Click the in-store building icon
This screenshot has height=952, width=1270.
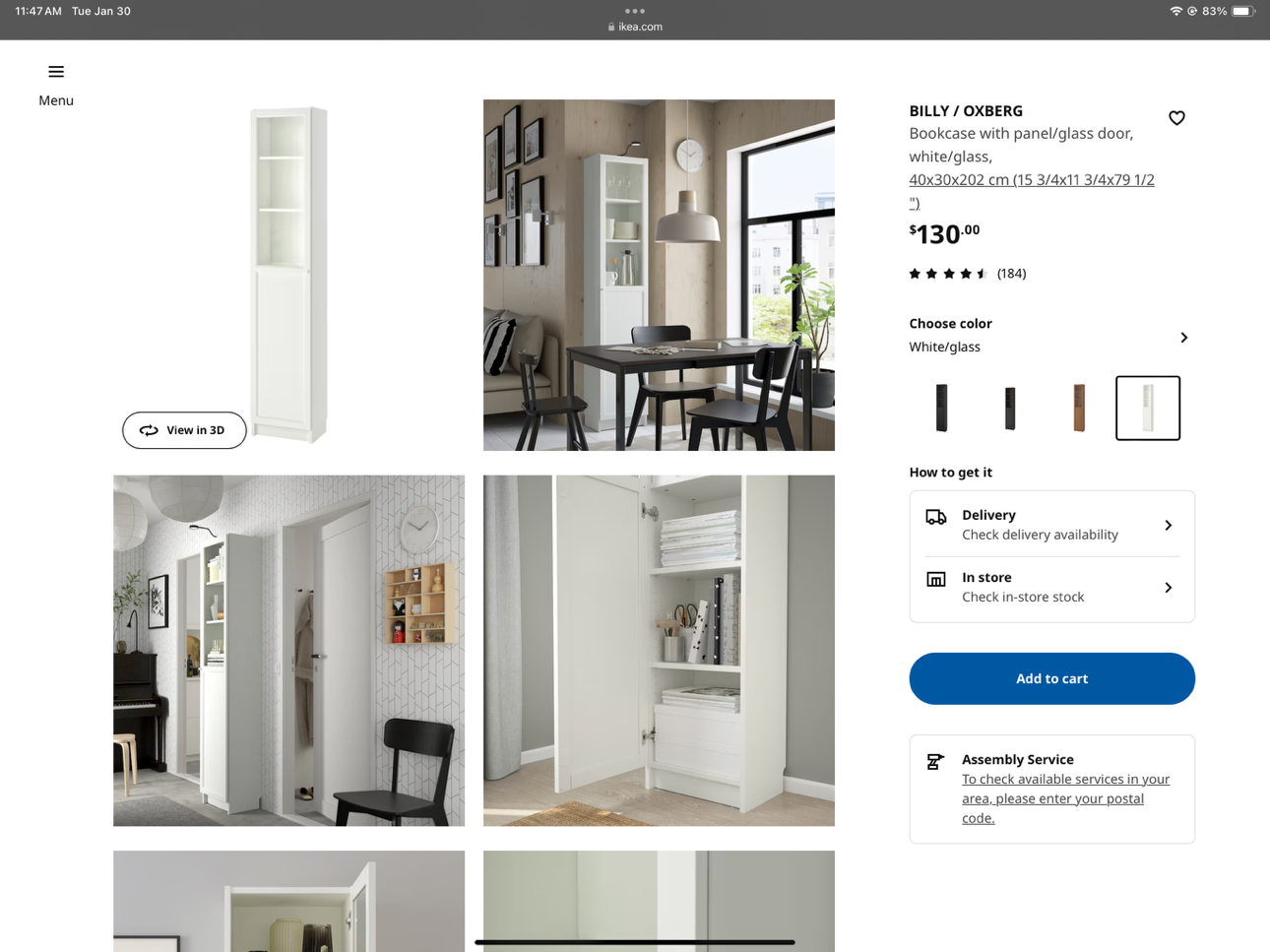[935, 579]
